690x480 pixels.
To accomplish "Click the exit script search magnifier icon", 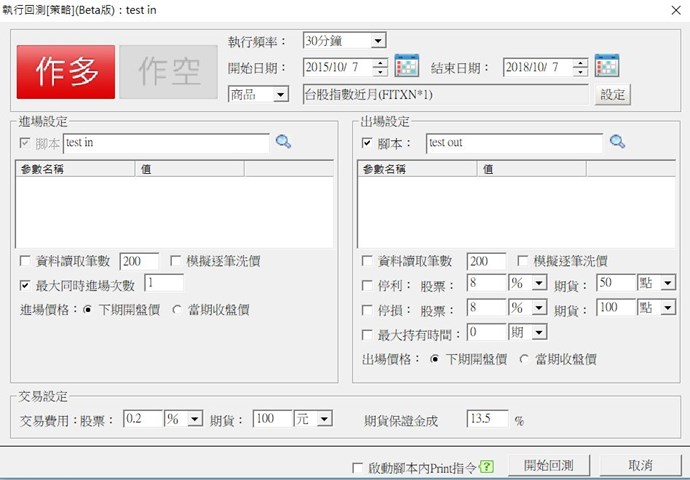I will (617, 143).
